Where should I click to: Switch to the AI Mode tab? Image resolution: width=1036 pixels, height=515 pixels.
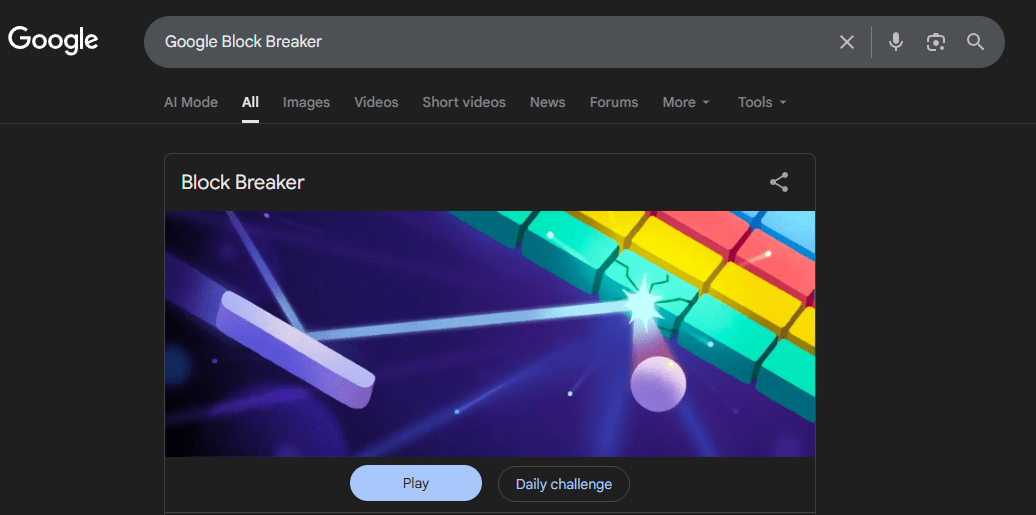click(x=191, y=102)
